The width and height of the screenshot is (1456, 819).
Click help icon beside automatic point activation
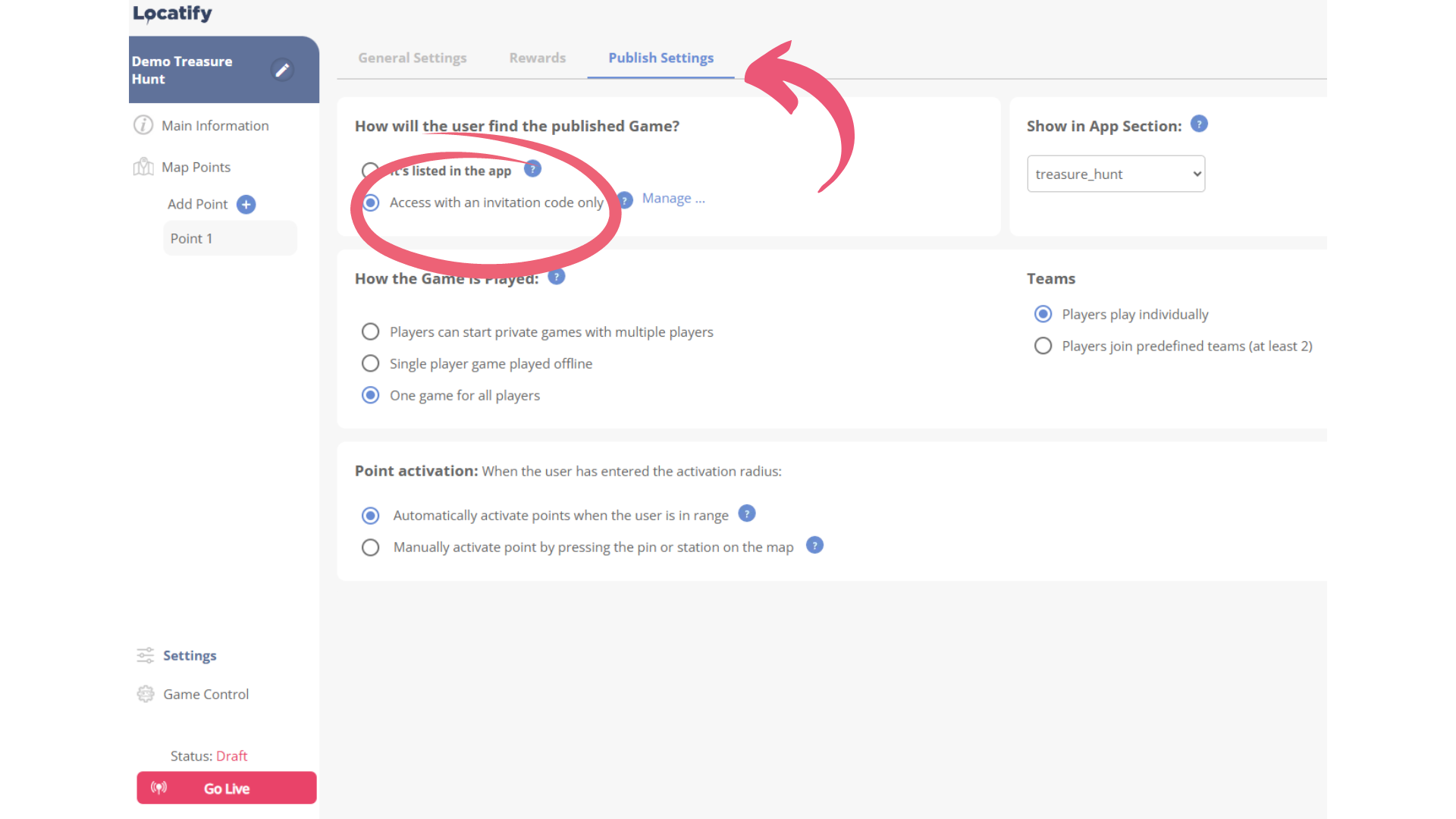[x=747, y=513]
